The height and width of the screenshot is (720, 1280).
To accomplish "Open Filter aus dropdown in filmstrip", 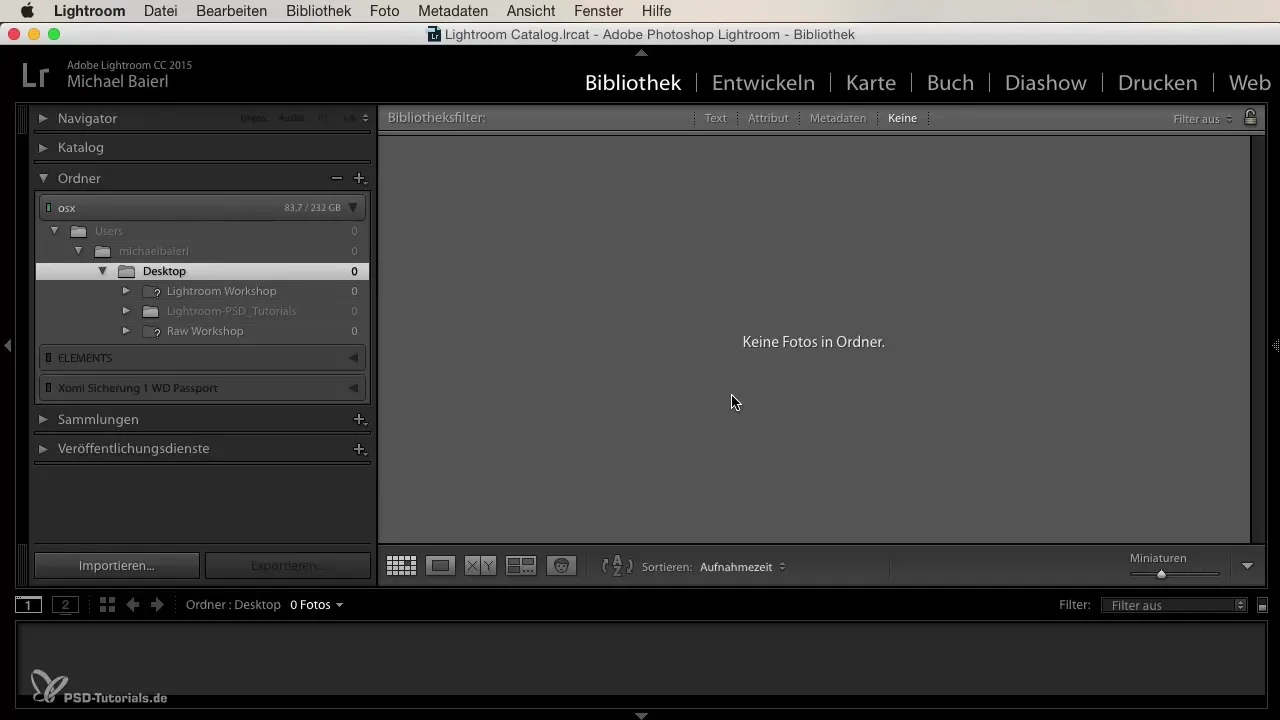I will click(x=1173, y=605).
